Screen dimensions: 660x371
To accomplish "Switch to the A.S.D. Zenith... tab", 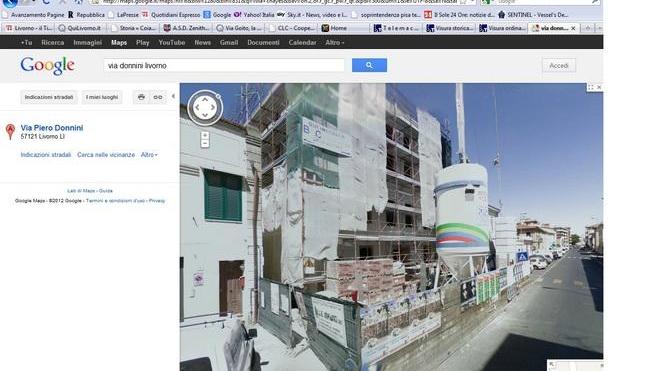I will click(186, 28).
